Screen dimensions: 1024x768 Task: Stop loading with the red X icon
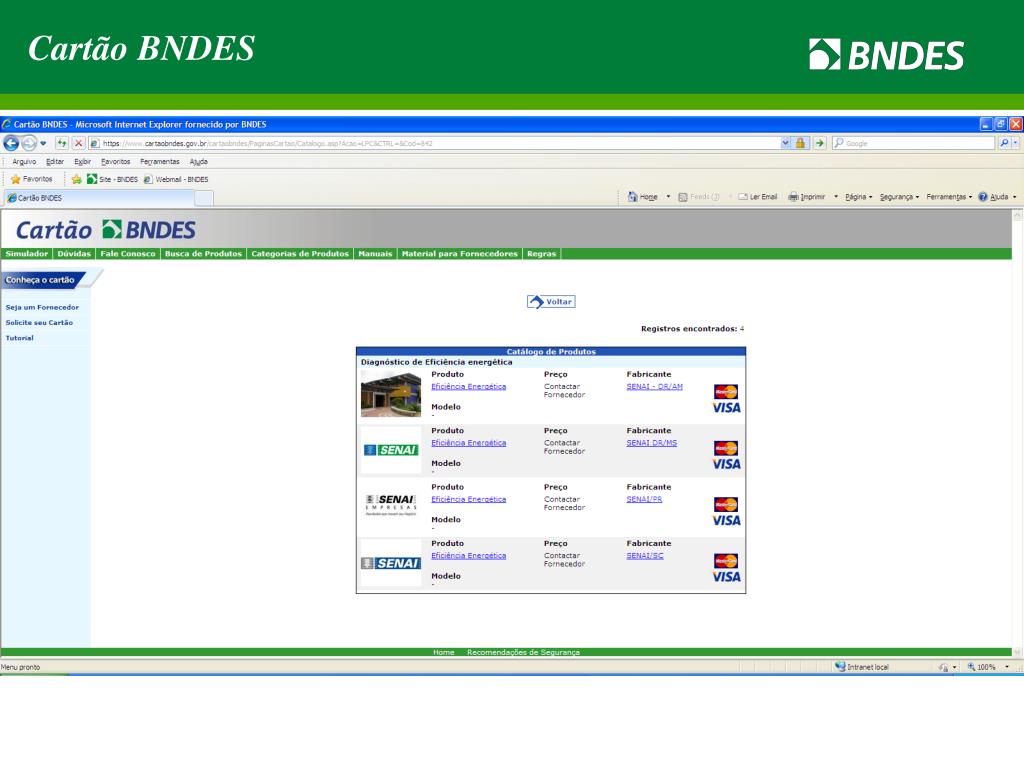78,143
